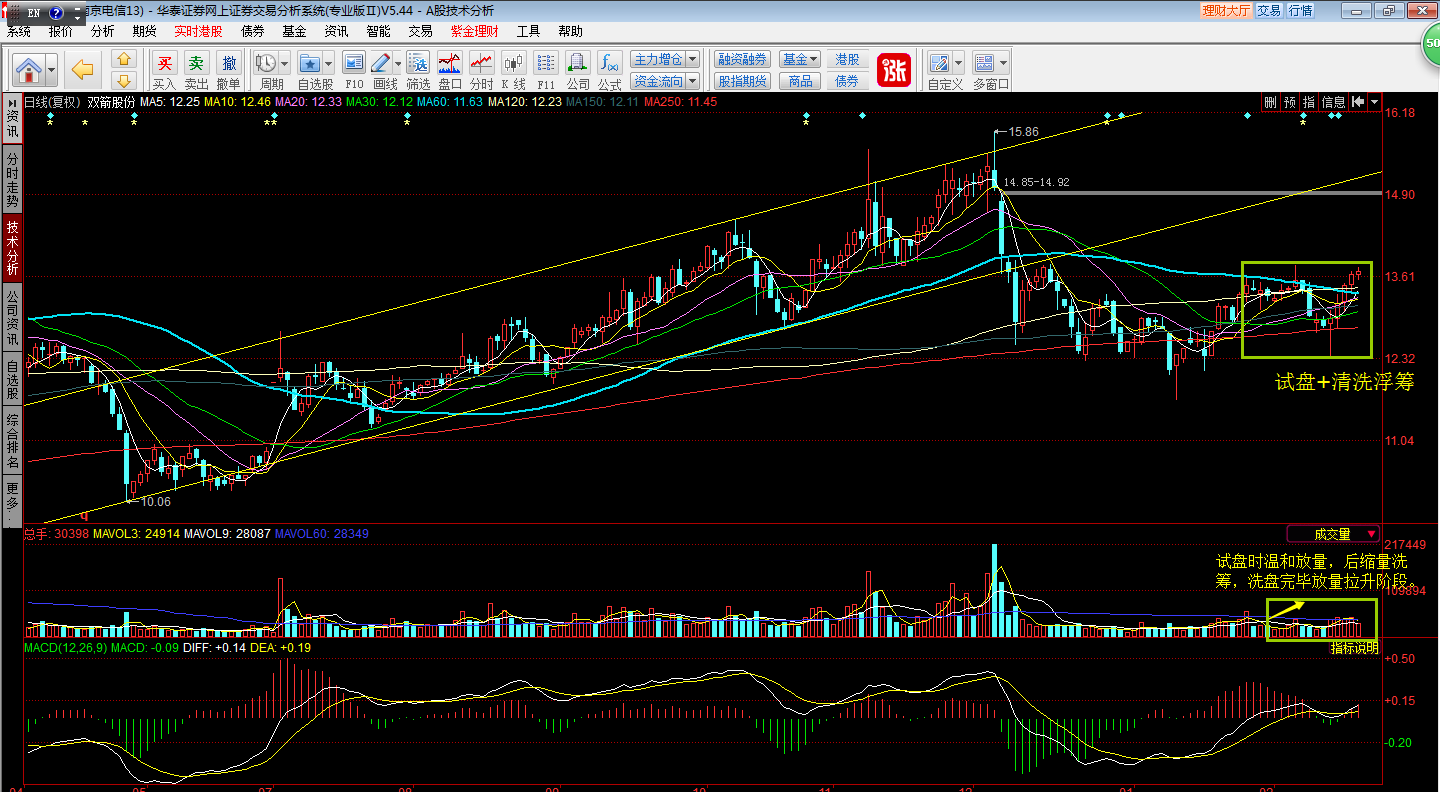
Task: Click the 指标说明 link
Action: (1354, 648)
